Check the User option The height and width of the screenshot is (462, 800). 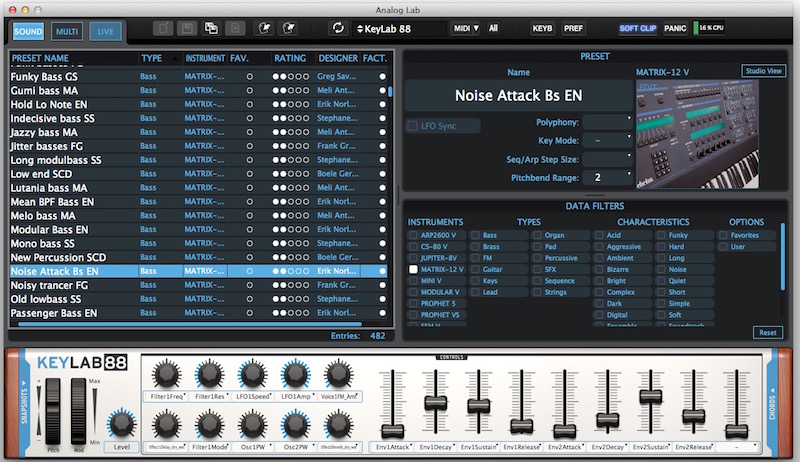tap(723, 246)
